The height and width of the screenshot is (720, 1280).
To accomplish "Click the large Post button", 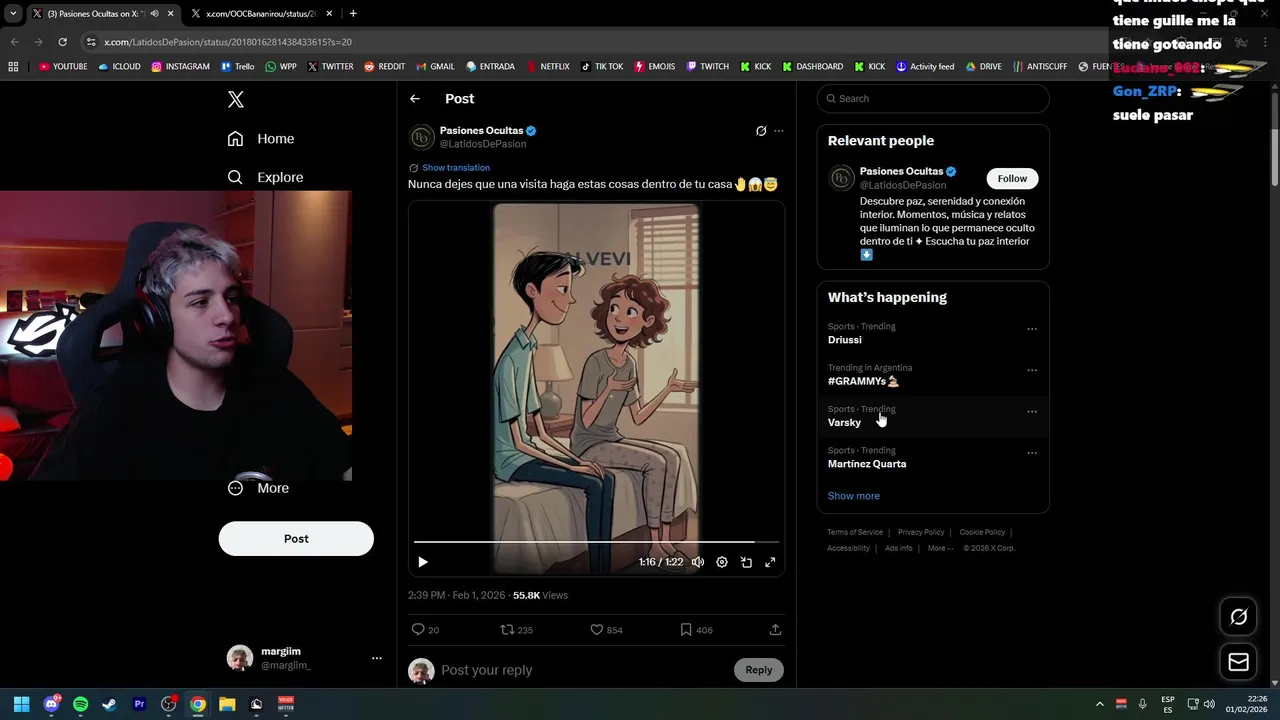I will coord(296,539).
